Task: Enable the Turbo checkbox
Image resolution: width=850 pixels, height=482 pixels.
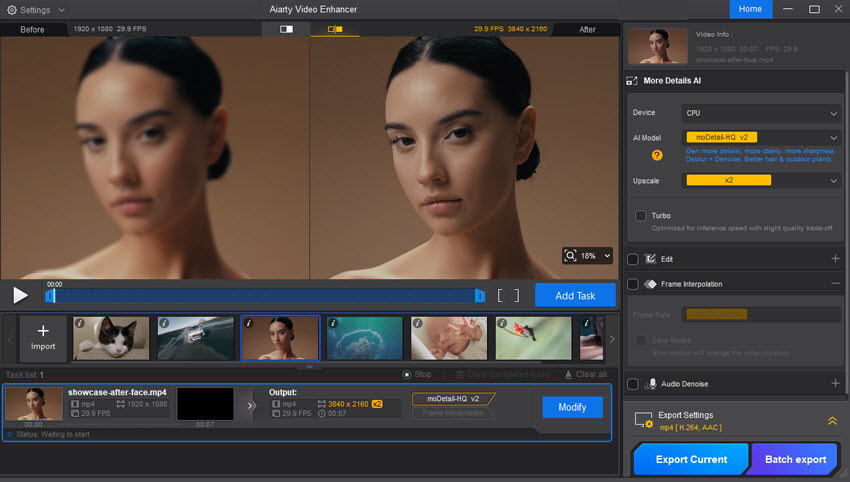Action: click(640, 216)
